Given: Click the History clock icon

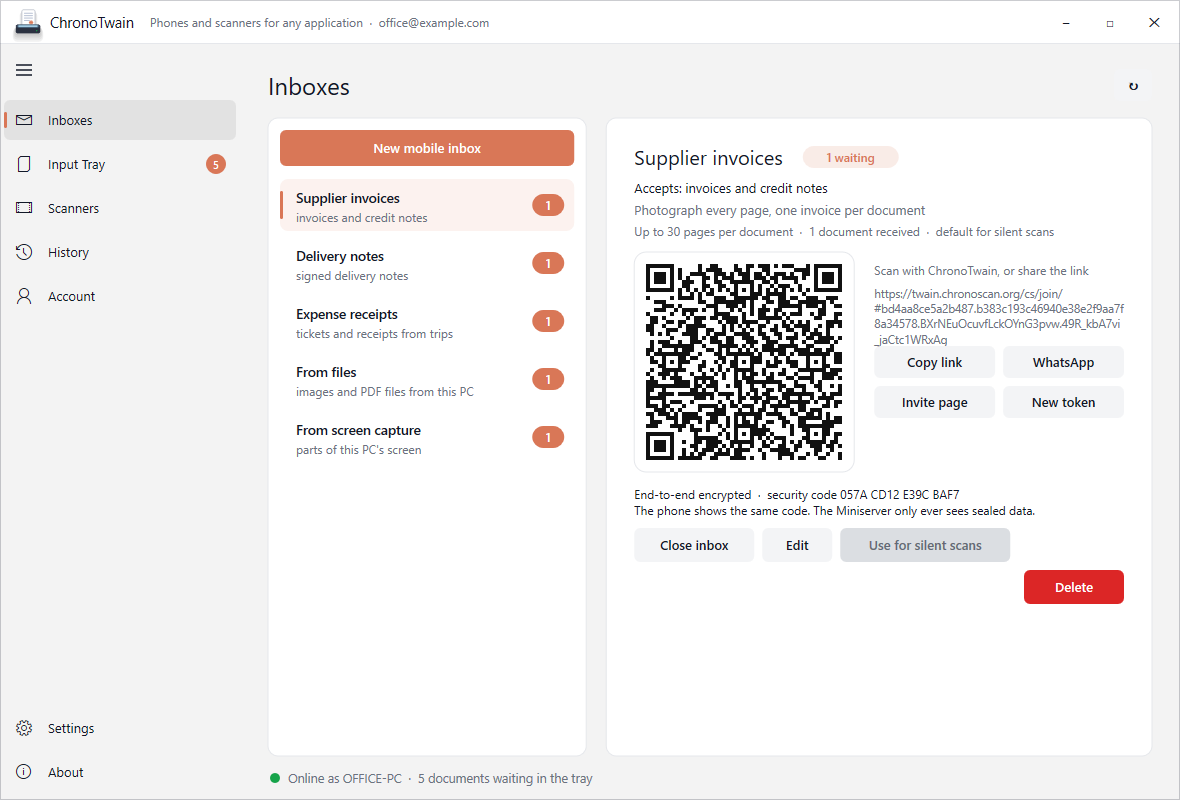Looking at the screenshot, I should click(x=24, y=252).
